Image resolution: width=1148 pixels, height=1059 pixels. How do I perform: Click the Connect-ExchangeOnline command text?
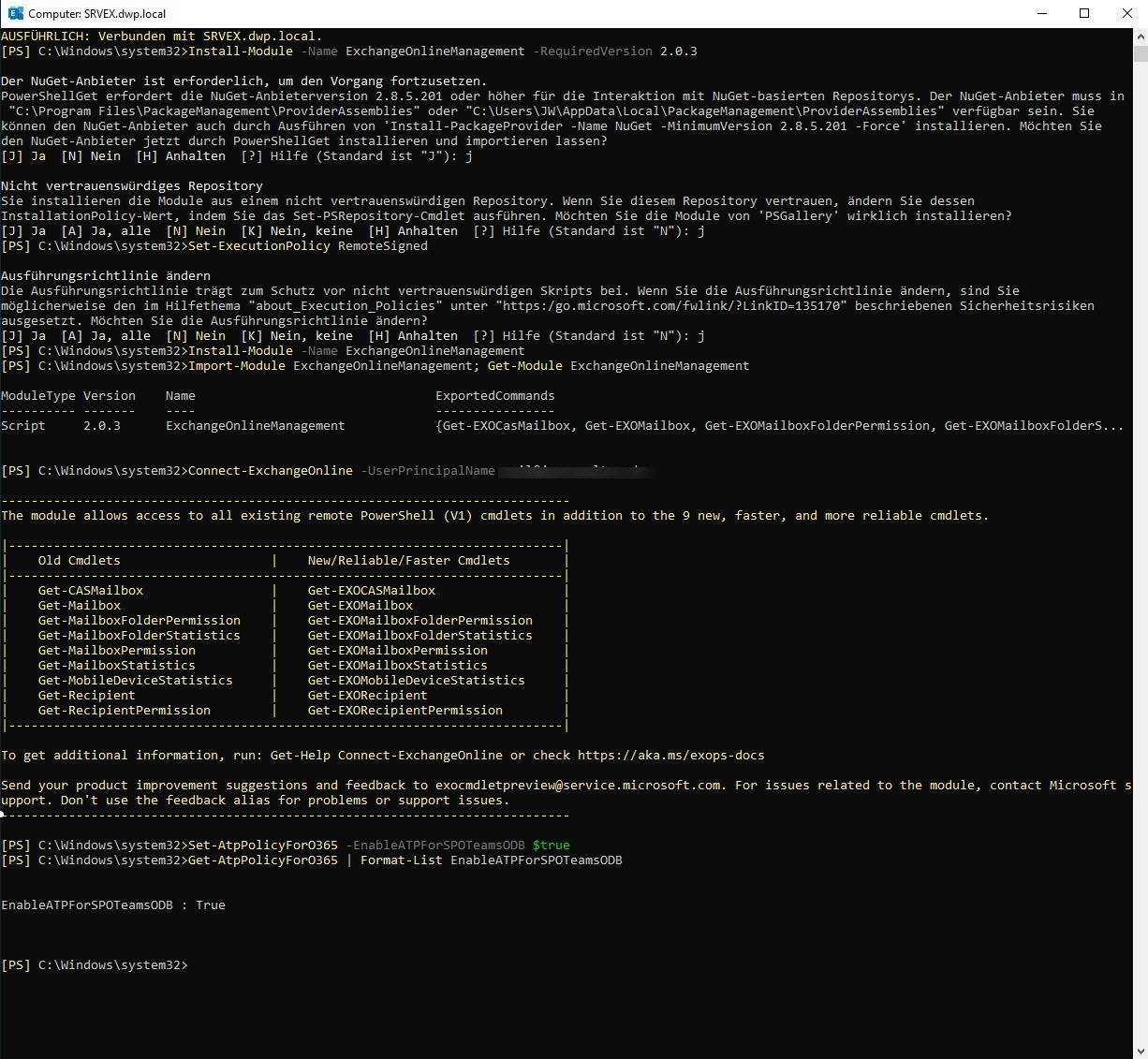[271, 470]
